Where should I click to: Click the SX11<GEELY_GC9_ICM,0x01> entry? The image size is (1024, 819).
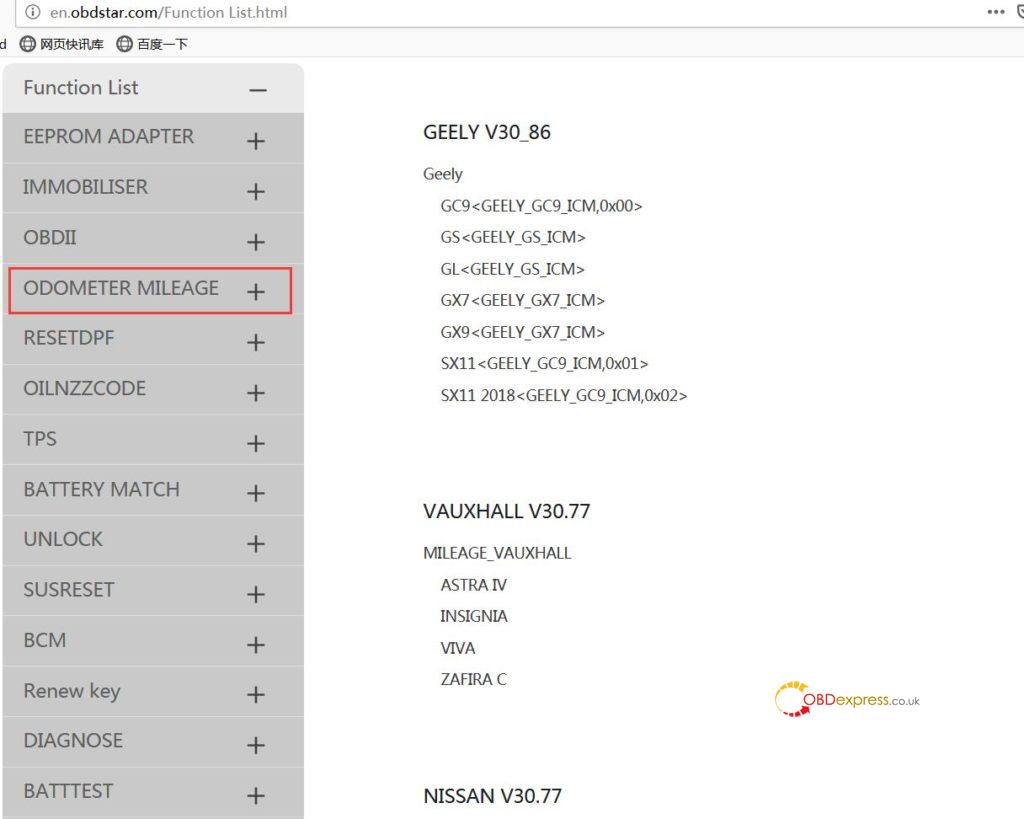tap(544, 364)
